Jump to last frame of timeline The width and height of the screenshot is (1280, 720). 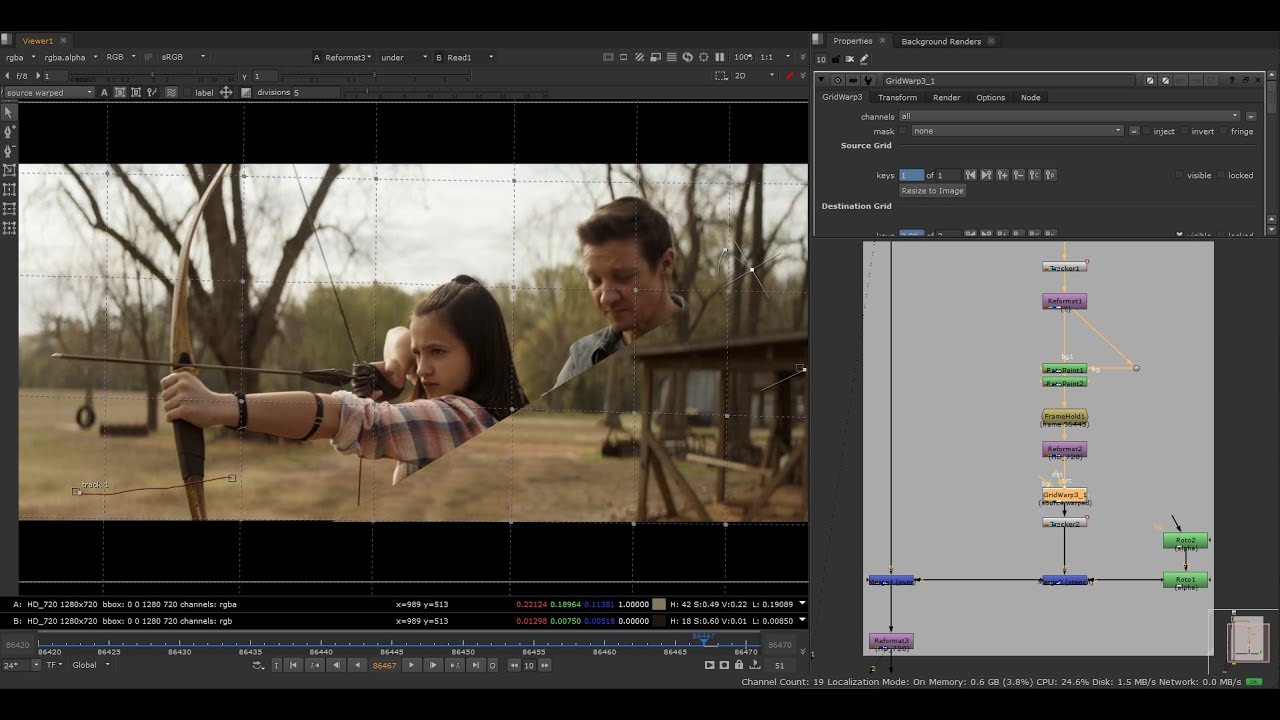pyautogui.click(x=476, y=665)
